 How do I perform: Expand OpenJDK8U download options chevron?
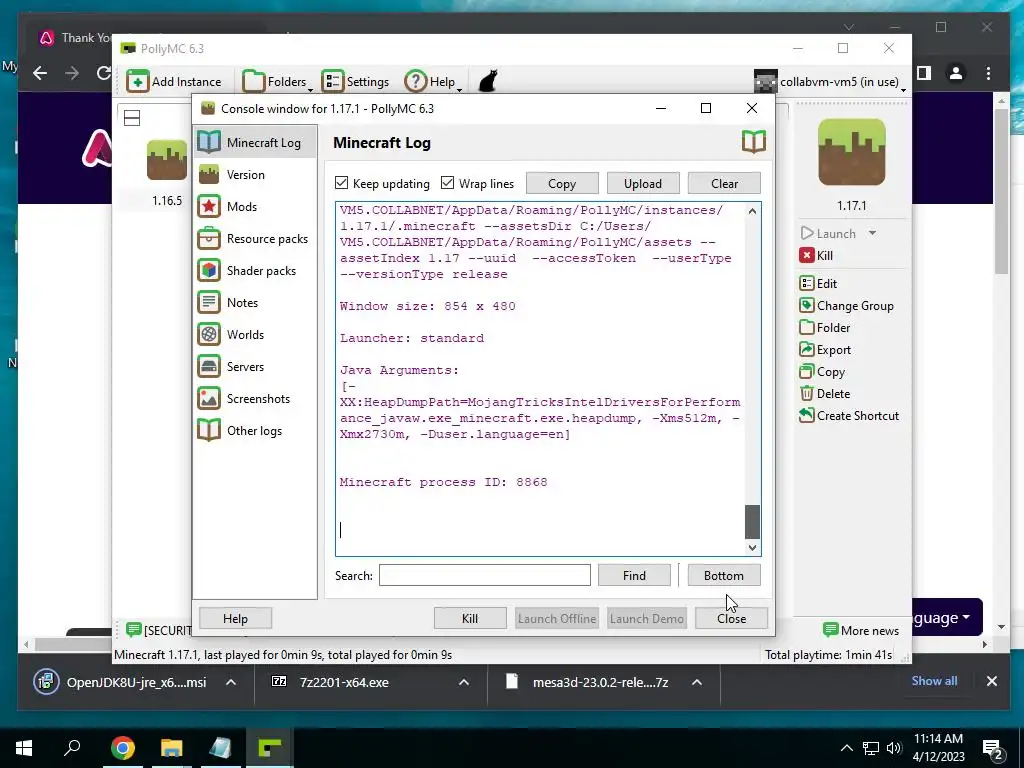pyautogui.click(x=231, y=682)
